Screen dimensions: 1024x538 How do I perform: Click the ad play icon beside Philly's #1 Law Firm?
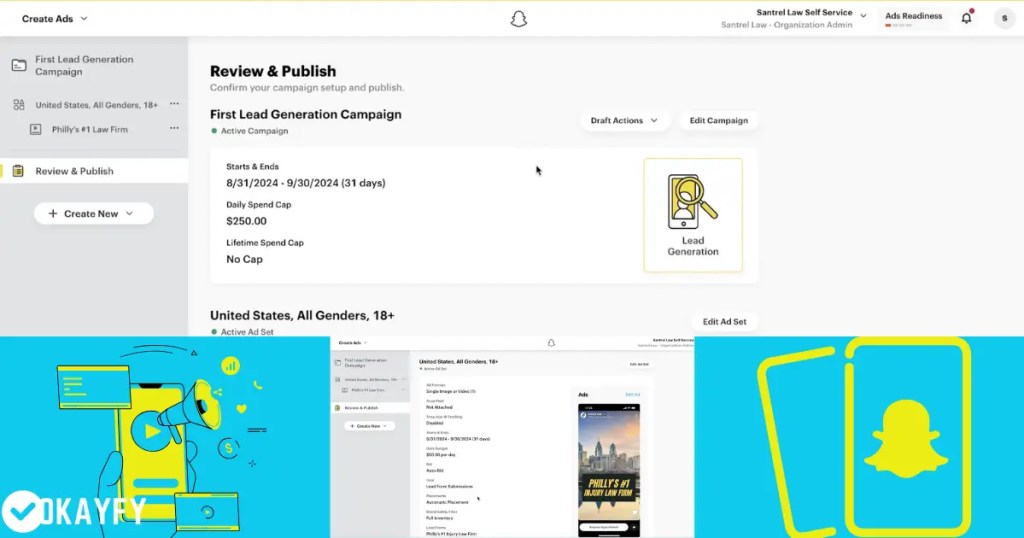tap(36, 129)
